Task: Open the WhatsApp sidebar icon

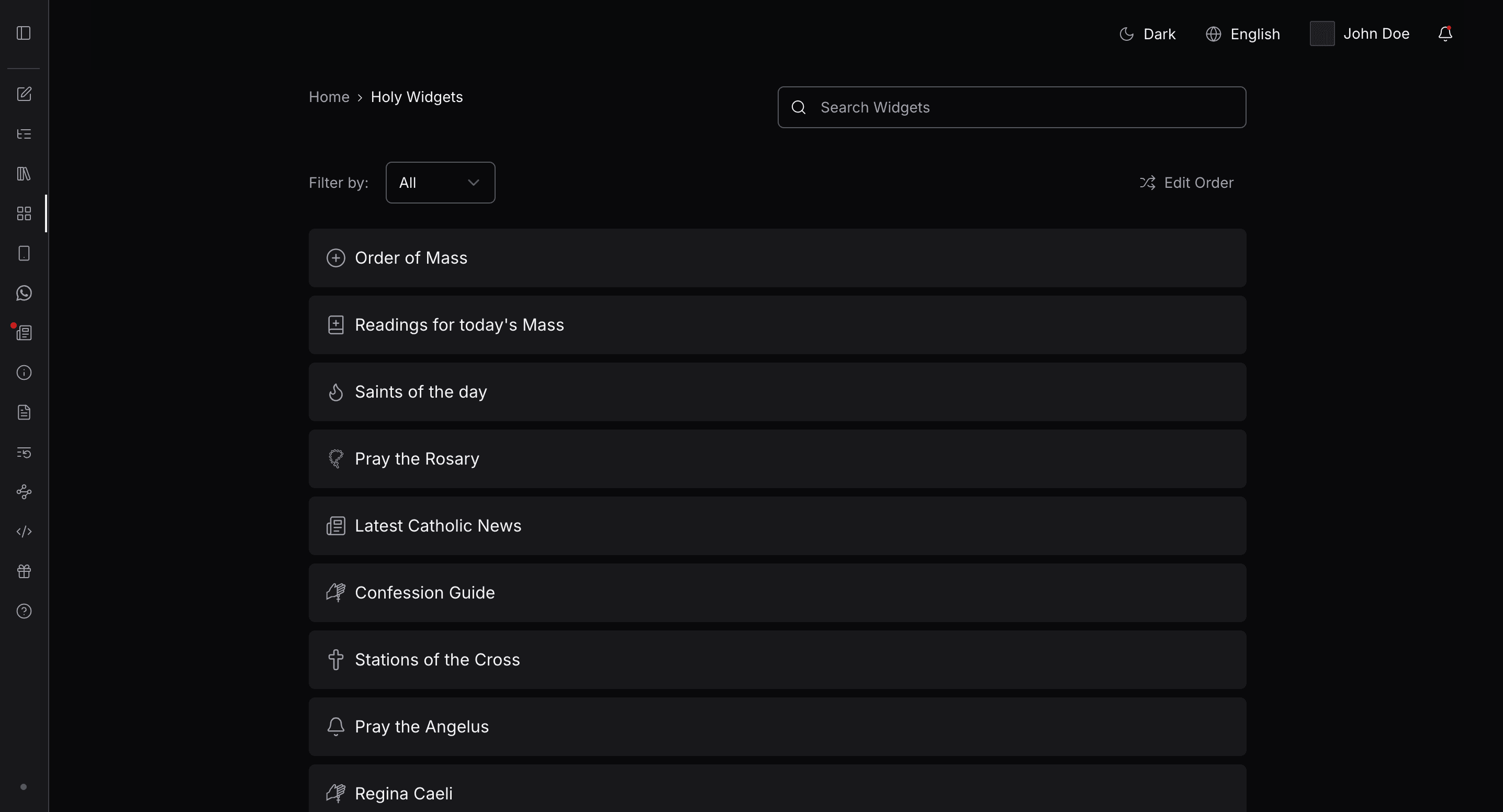Action: (24, 293)
